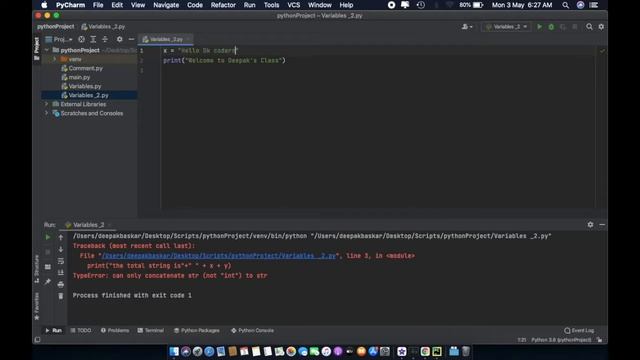The width and height of the screenshot is (640, 360).
Task: Open the Structure vertical sidebar tab
Action: (x=37, y=269)
